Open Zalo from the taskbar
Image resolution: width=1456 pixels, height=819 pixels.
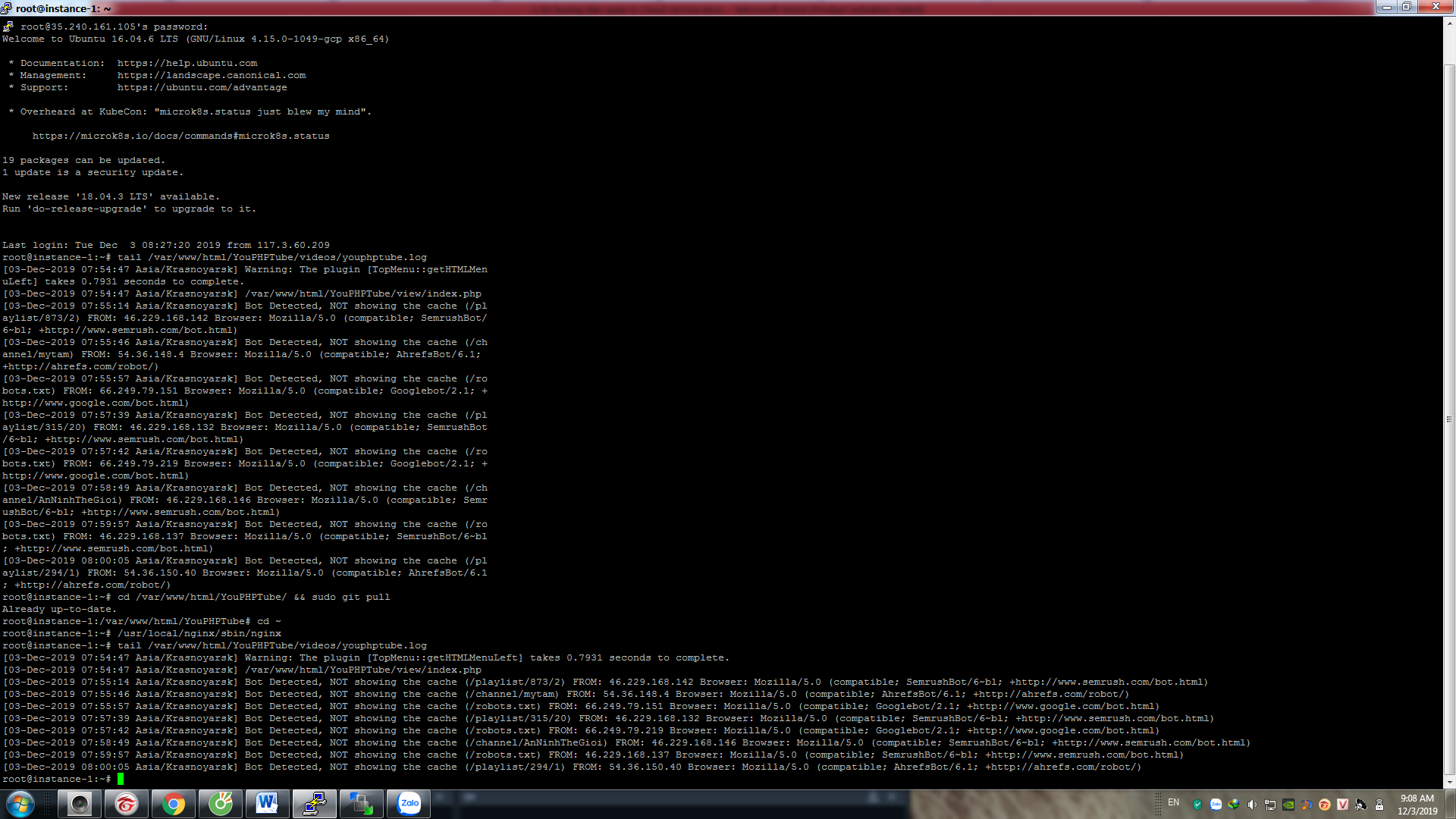pyautogui.click(x=409, y=804)
